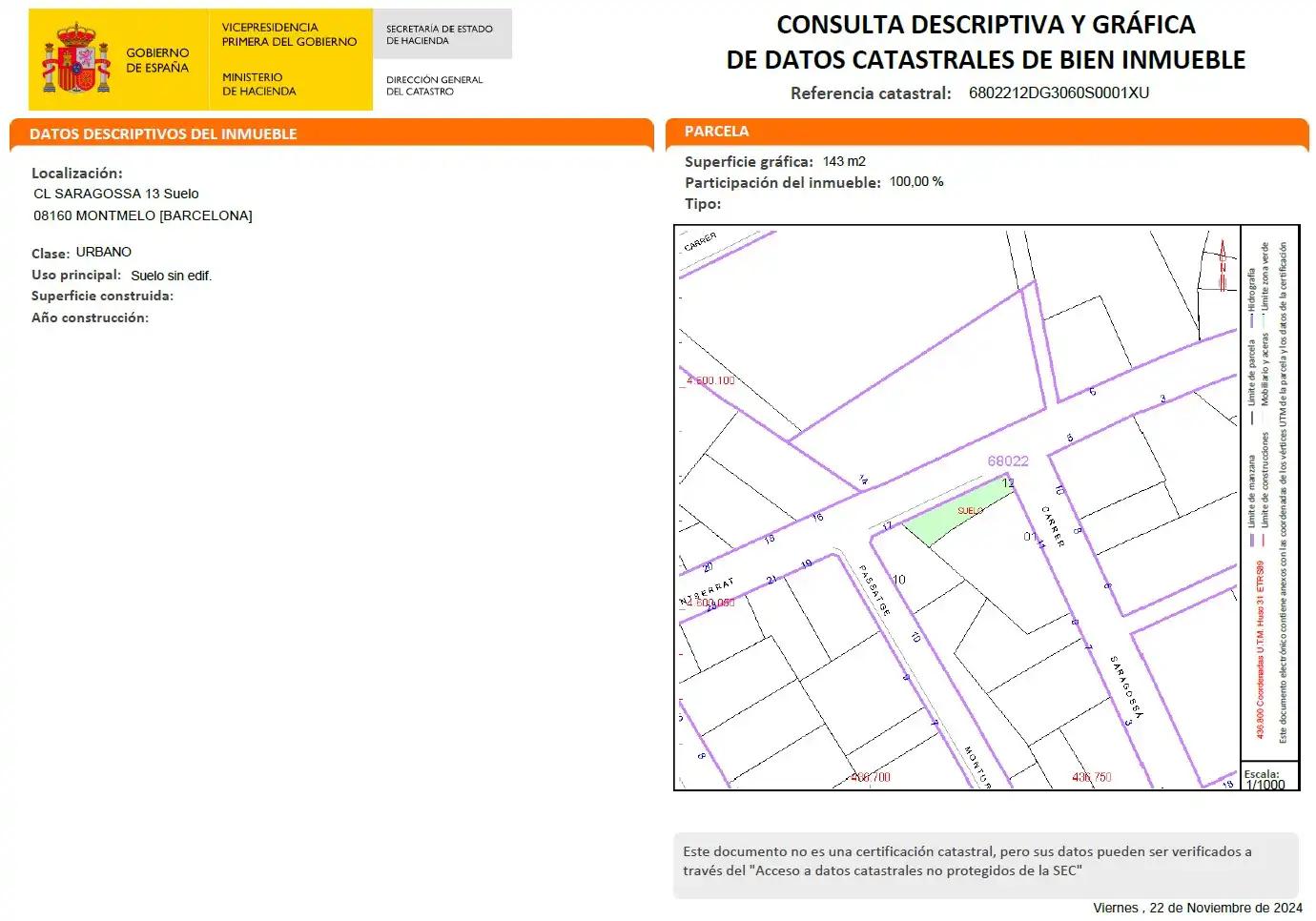
Task: Click the "Superficie construida:" label
Action: coord(103,296)
